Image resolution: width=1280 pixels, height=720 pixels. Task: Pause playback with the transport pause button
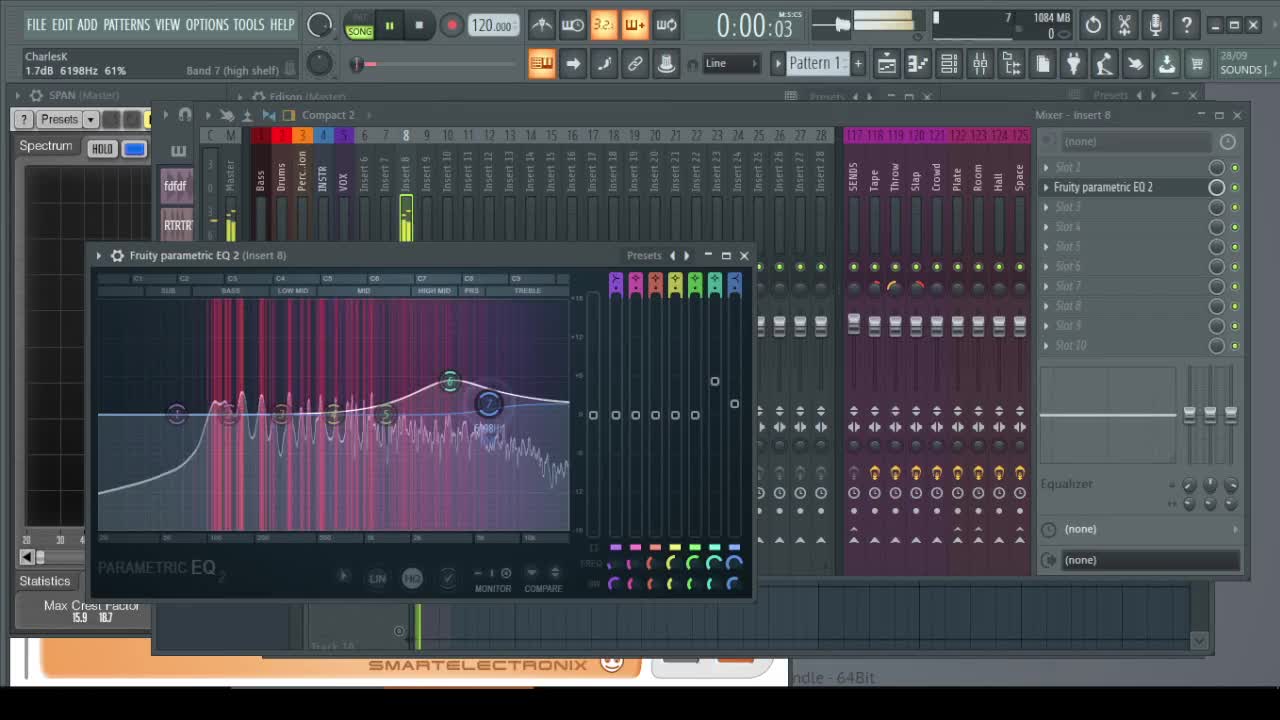tap(389, 25)
